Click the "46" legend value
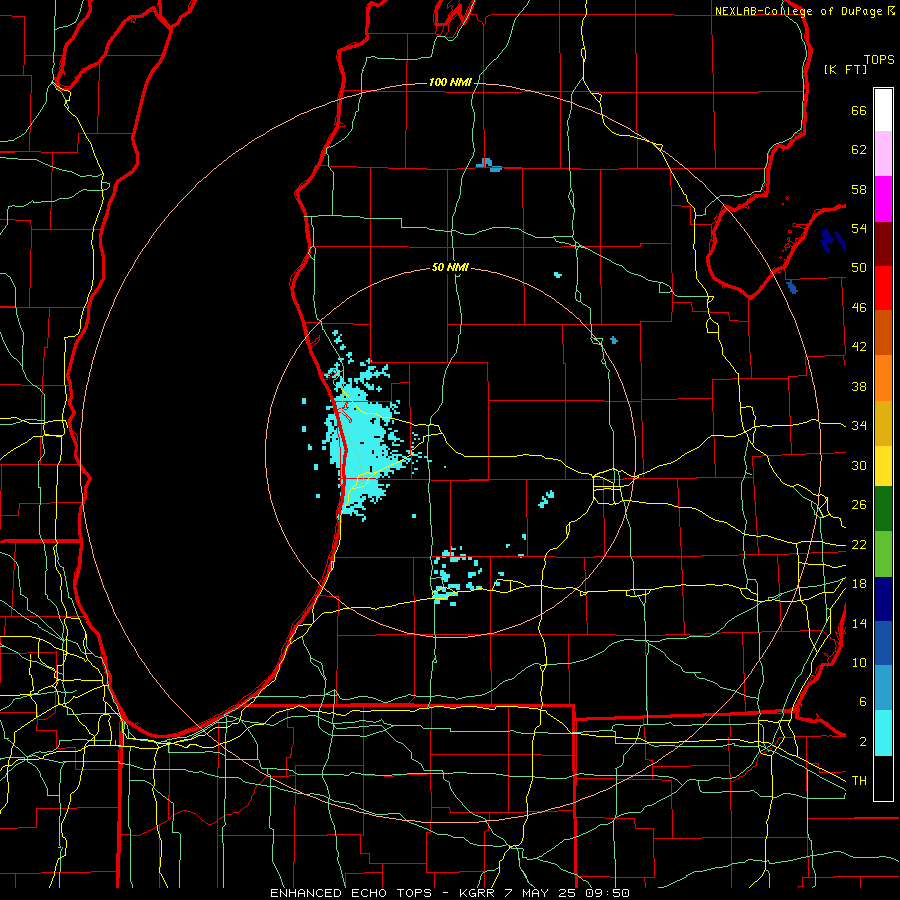 click(859, 308)
